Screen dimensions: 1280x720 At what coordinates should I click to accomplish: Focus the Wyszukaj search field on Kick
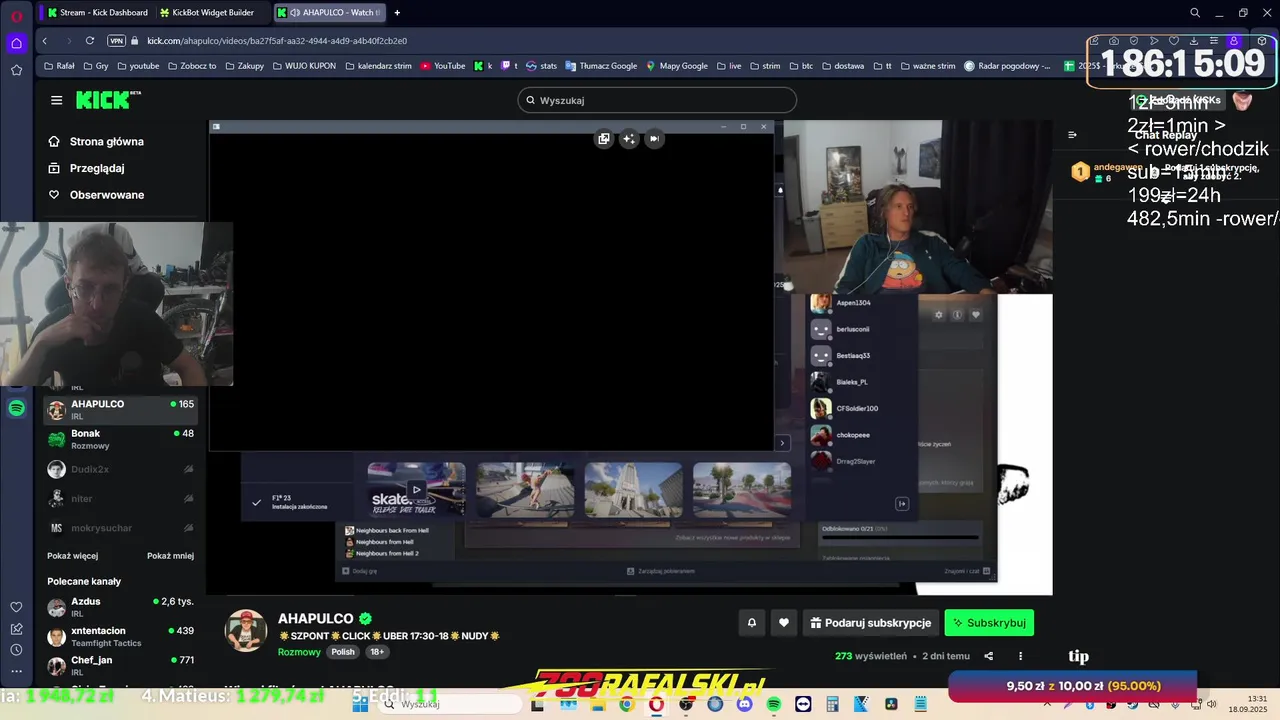(x=657, y=100)
